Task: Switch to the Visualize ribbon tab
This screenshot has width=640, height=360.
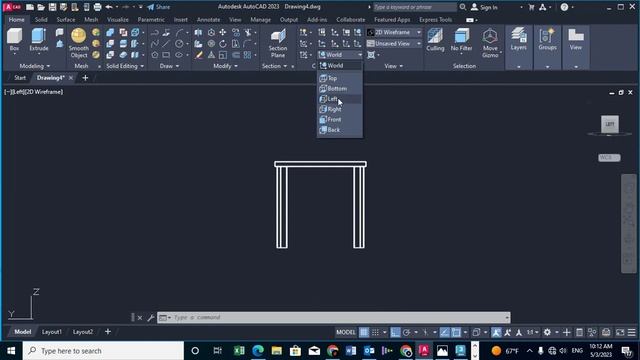Action: 118,20
